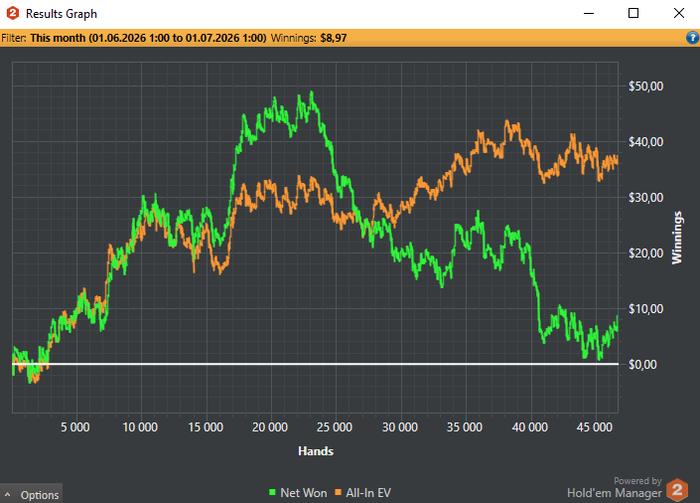Click the 'Powered by' text
Viewport: 700px width, 503px height.
click(x=638, y=481)
